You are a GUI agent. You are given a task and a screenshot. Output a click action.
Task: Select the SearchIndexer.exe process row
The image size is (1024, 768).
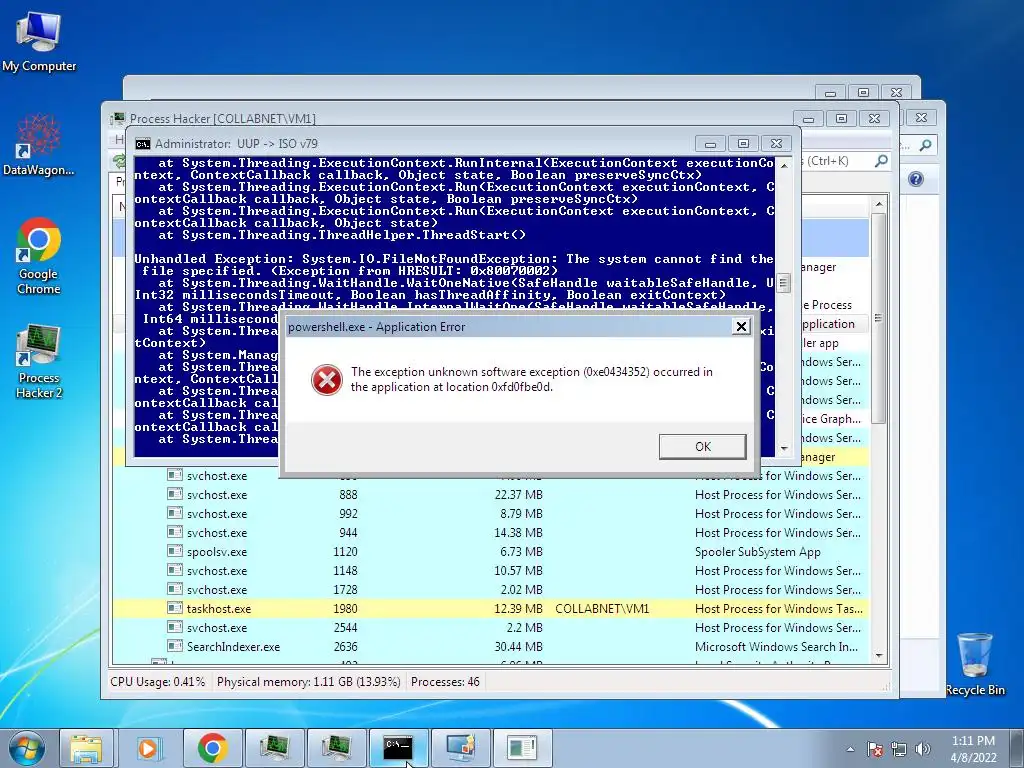click(x=490, y=647)
